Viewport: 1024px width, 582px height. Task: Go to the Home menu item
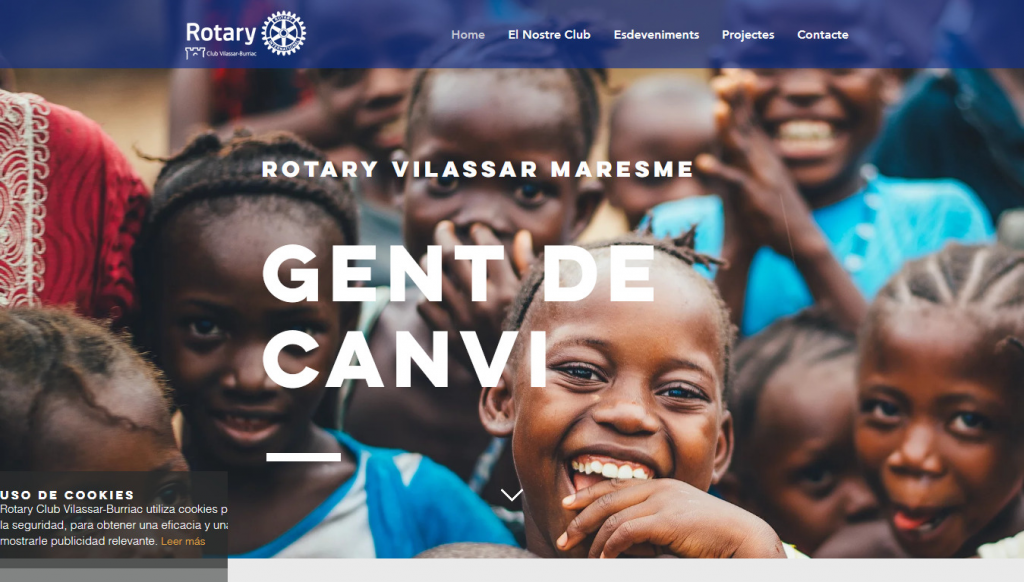468,35
